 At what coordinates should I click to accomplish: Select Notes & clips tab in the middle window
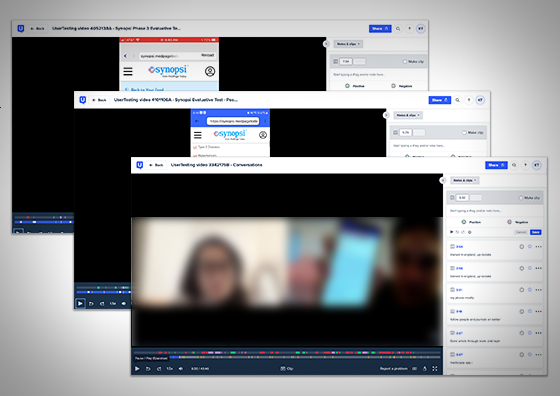click(408, 115)
